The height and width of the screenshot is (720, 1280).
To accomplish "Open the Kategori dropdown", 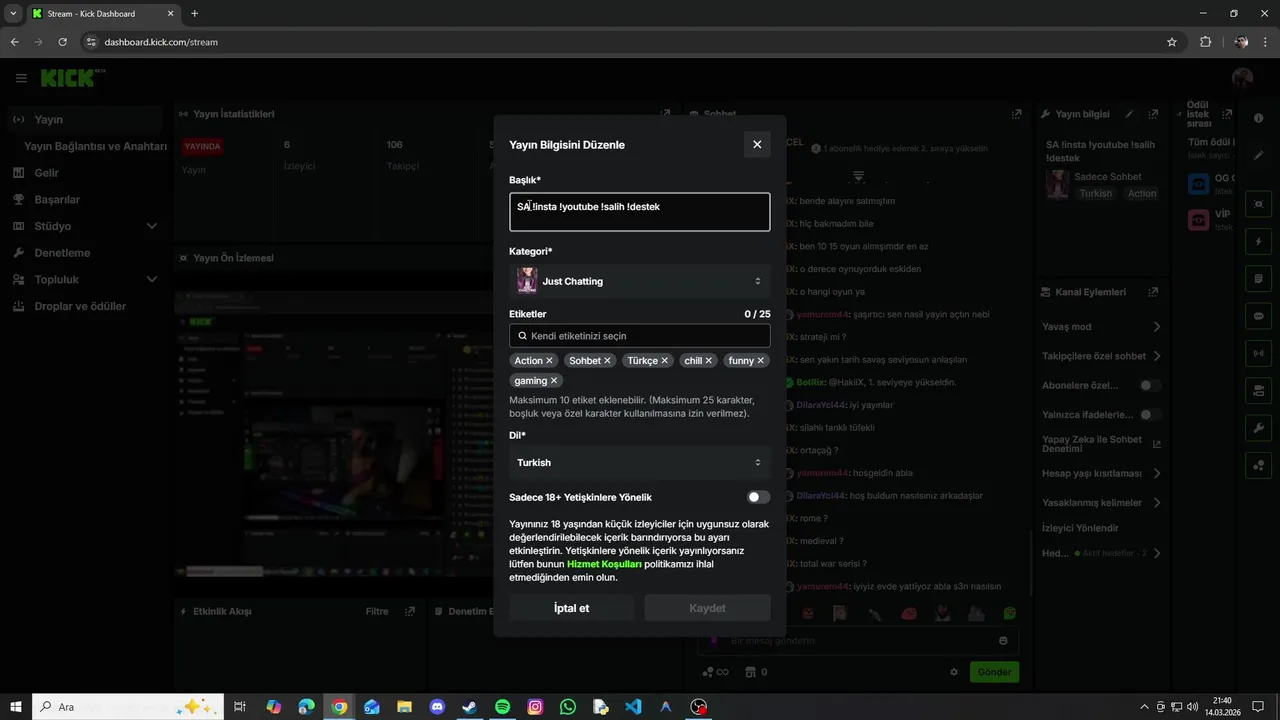I will [x=640, y=281].
